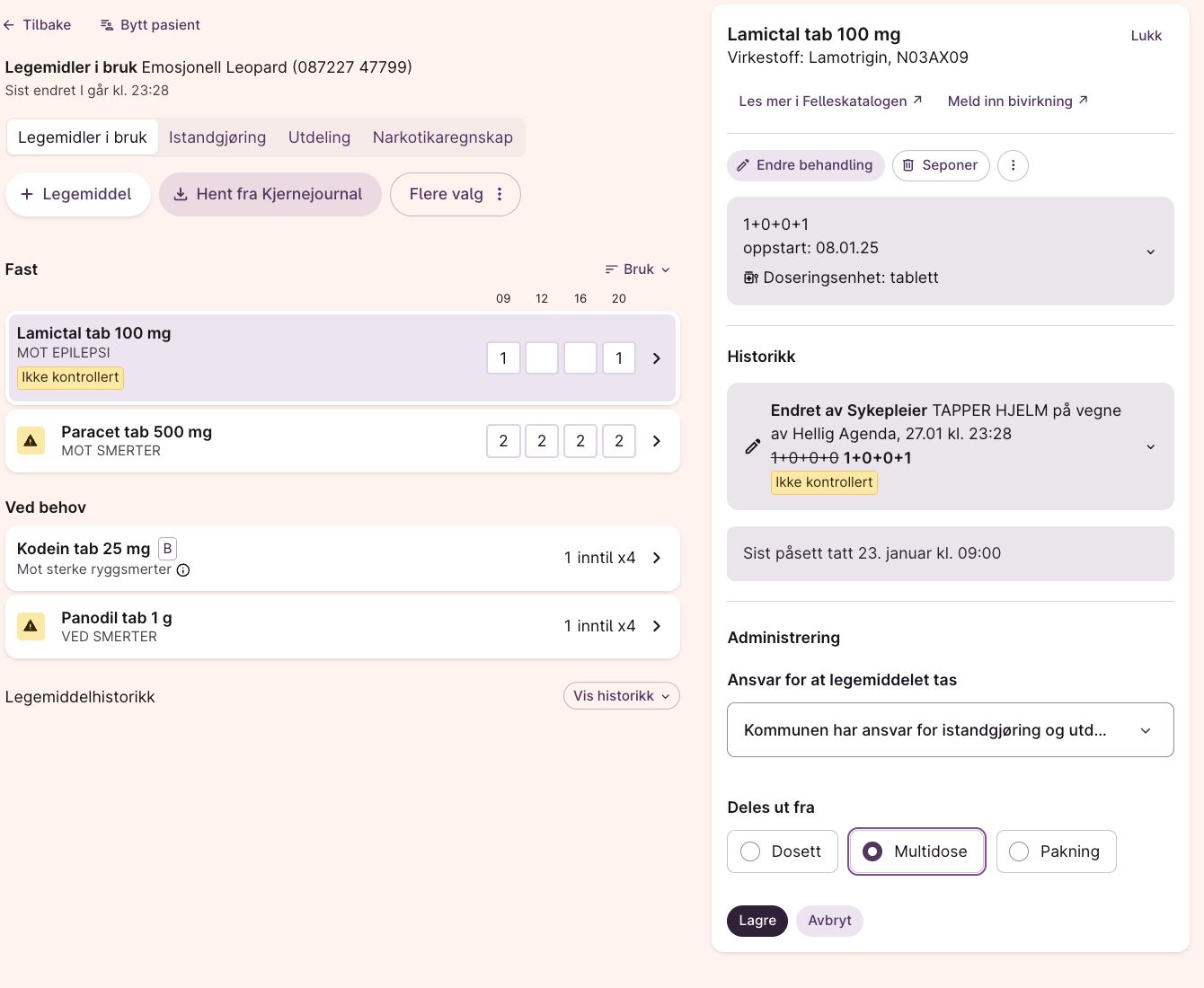
Task: Click the pencil icon in Historikk entry
Action: 753,446
